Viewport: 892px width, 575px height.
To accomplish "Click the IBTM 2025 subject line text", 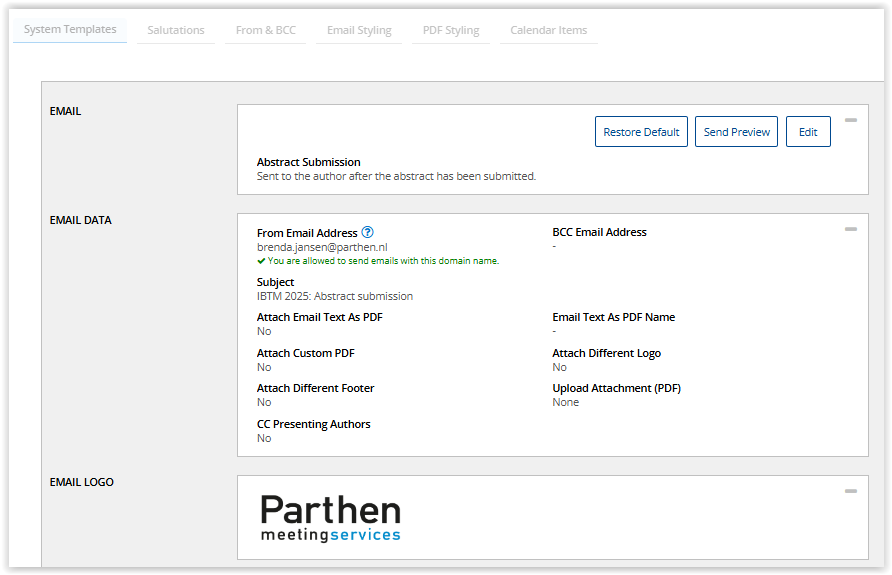I will pyautogui.click(x=335, y=296).
